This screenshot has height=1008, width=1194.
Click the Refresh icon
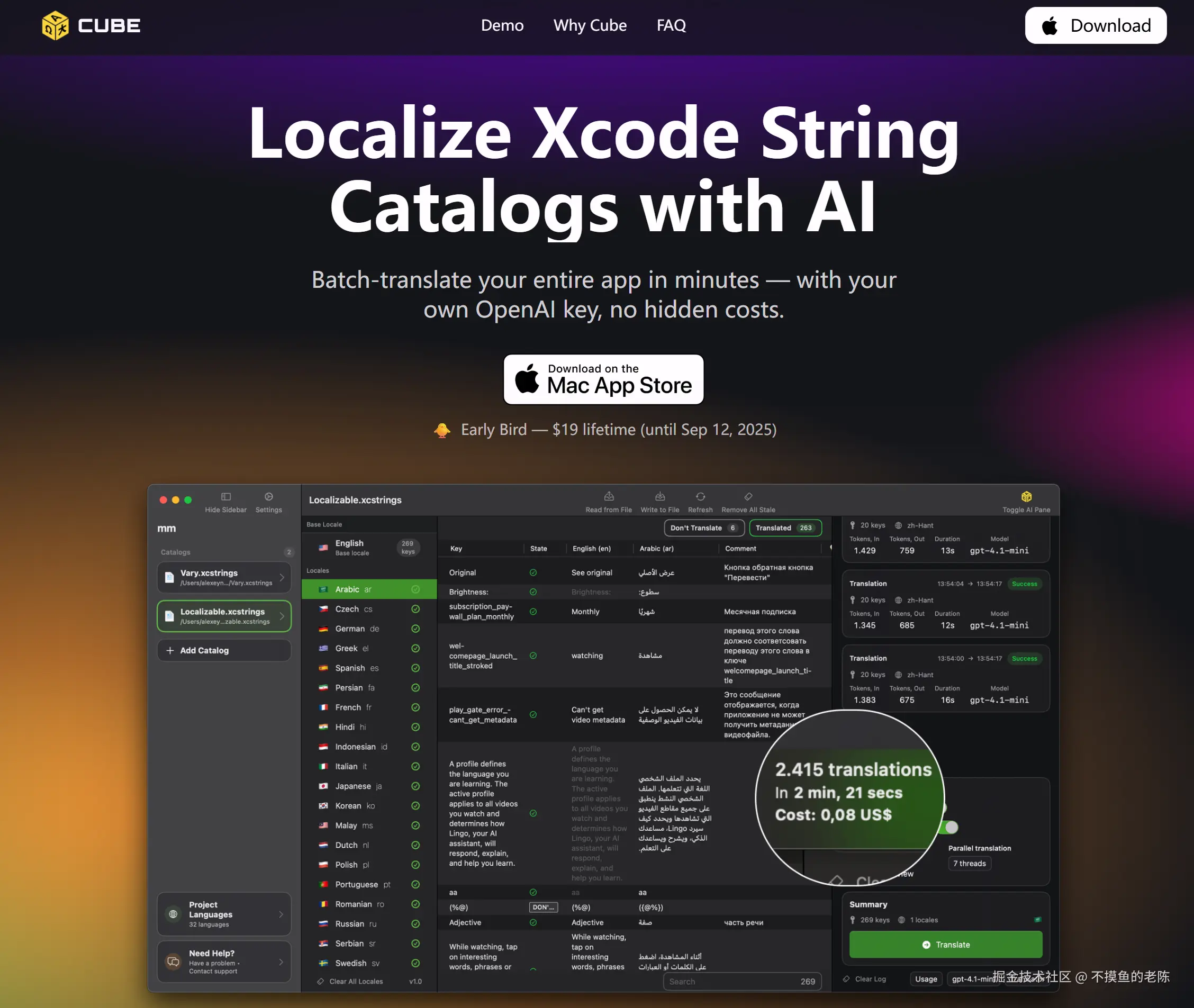(700, 496)
